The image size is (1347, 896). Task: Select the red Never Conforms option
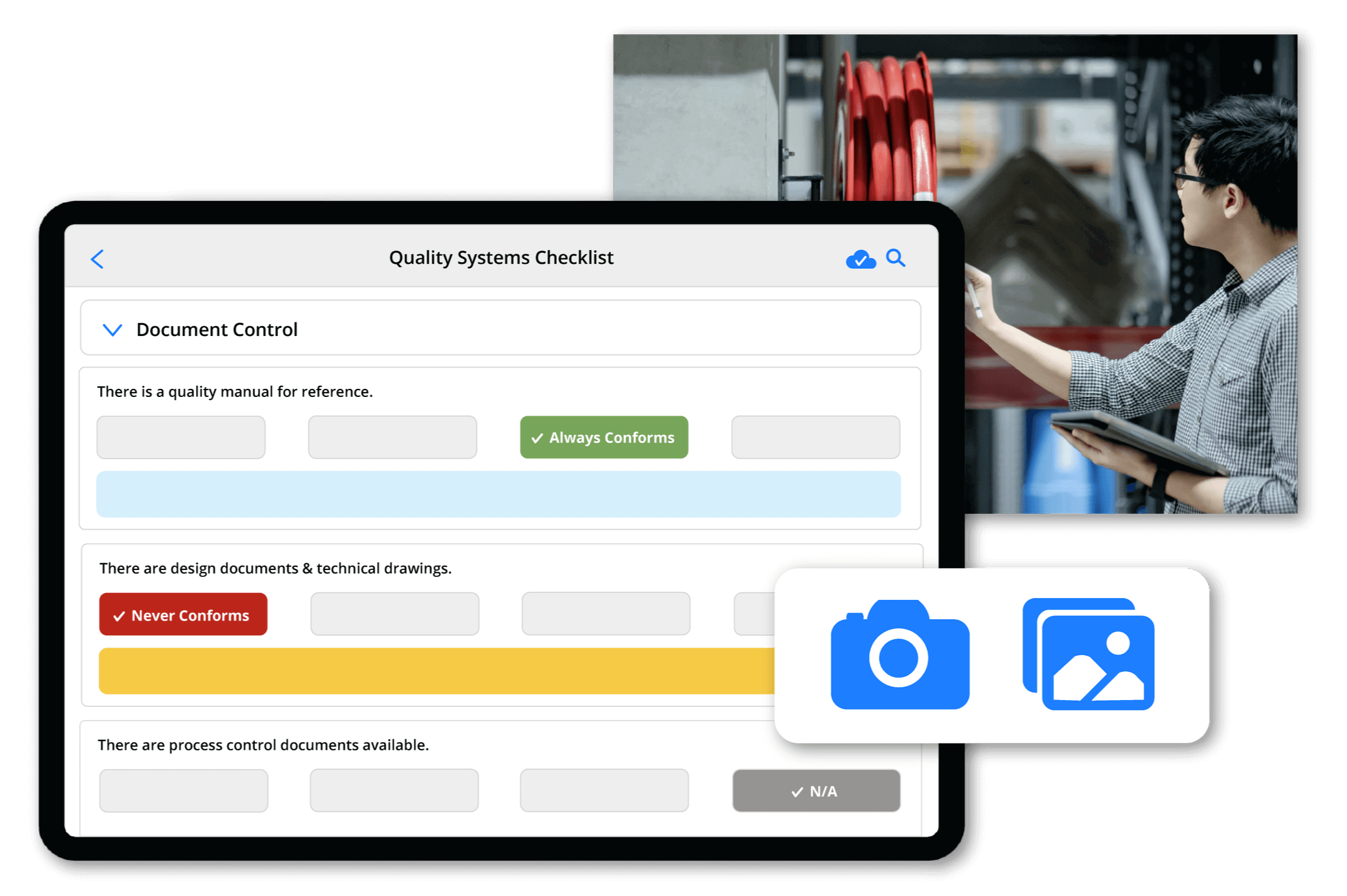point(183,615)
